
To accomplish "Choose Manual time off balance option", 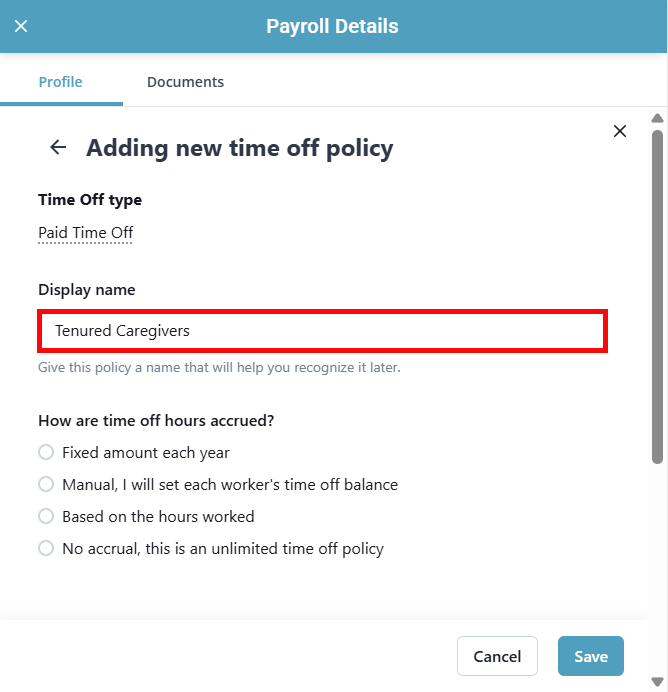I will (46, 485).
